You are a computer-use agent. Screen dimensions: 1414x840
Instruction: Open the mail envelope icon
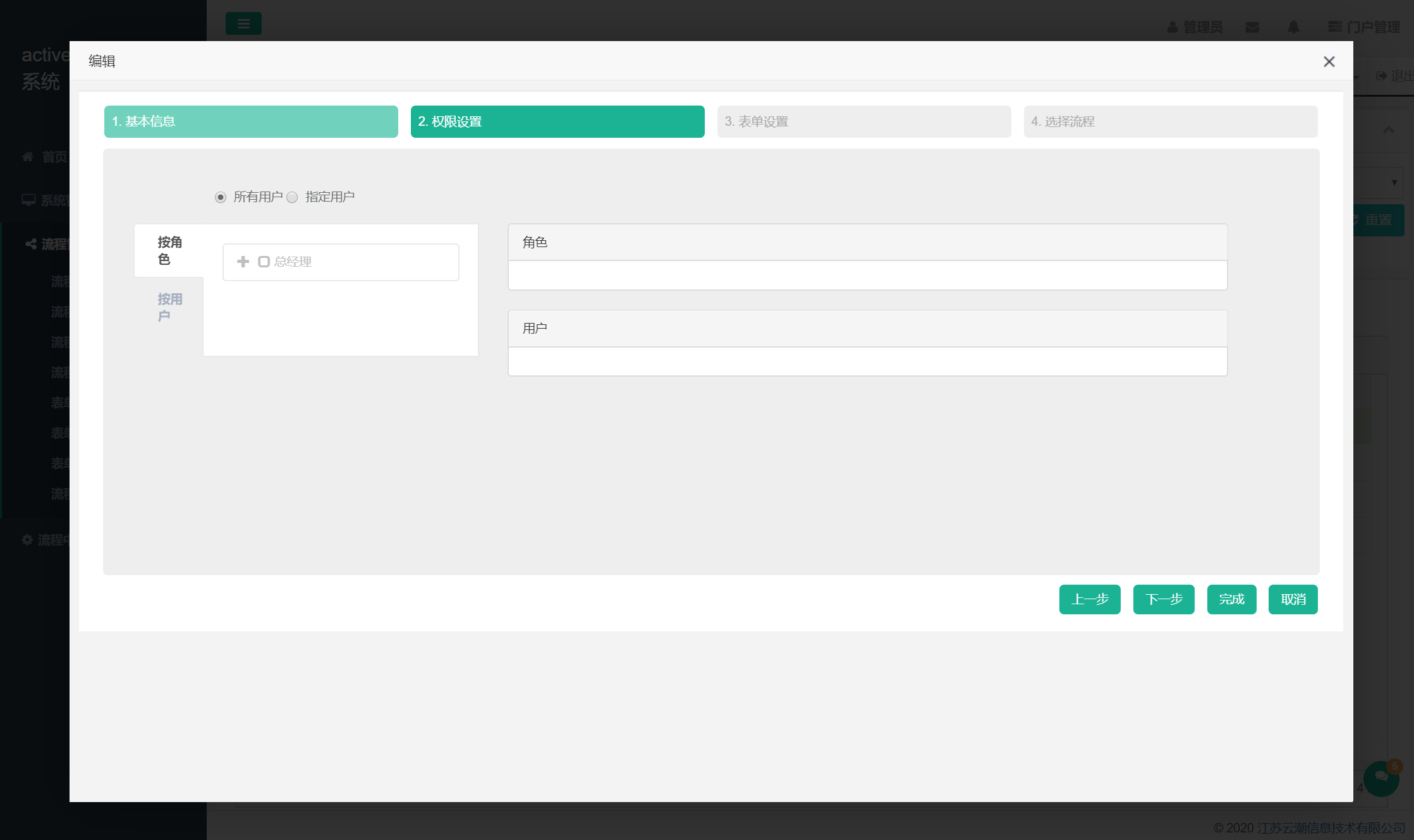[x=1252, y=27]
